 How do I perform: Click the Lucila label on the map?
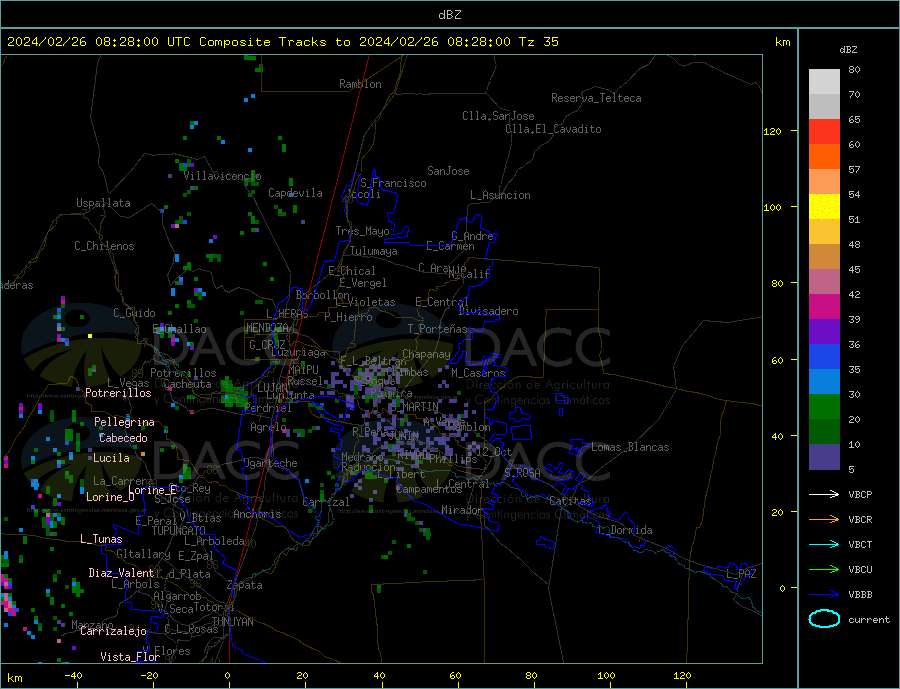coord(111,458)
